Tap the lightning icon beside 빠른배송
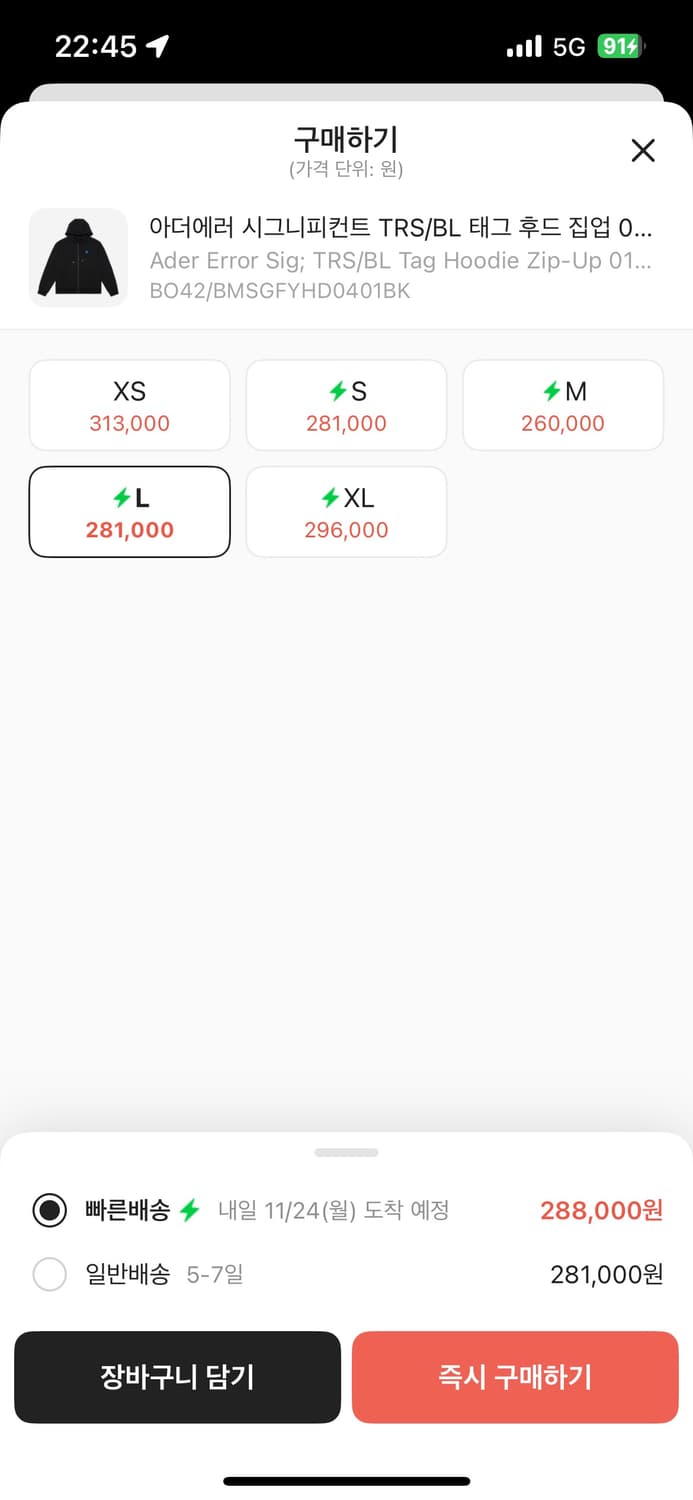The height and width of the screenshot is (1500, 693). (190, 1211)
